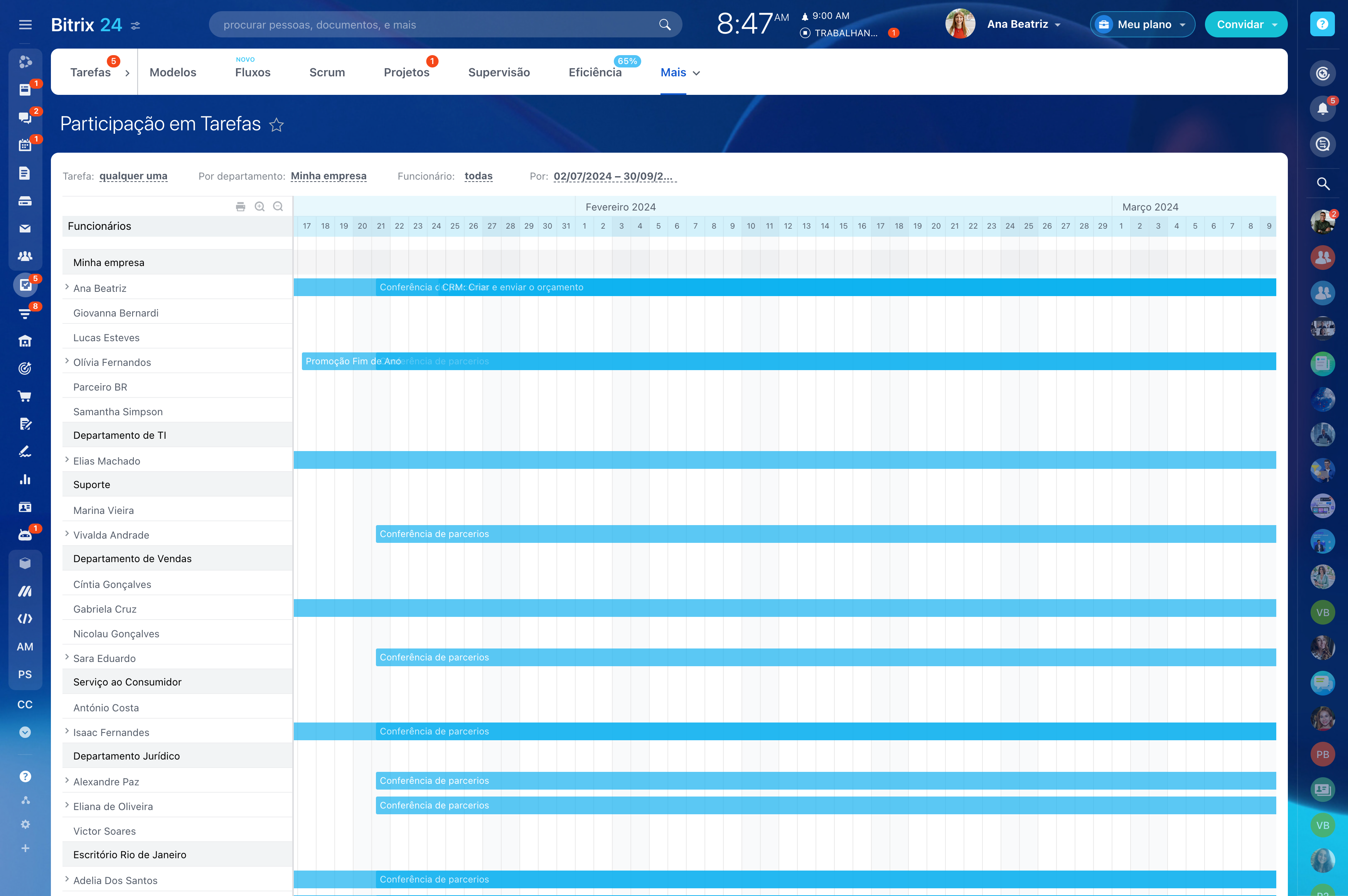The image size is (1348, 896).
Task: Expand Olívia Fernandos tasks row
Action: [x=67, y=361]
